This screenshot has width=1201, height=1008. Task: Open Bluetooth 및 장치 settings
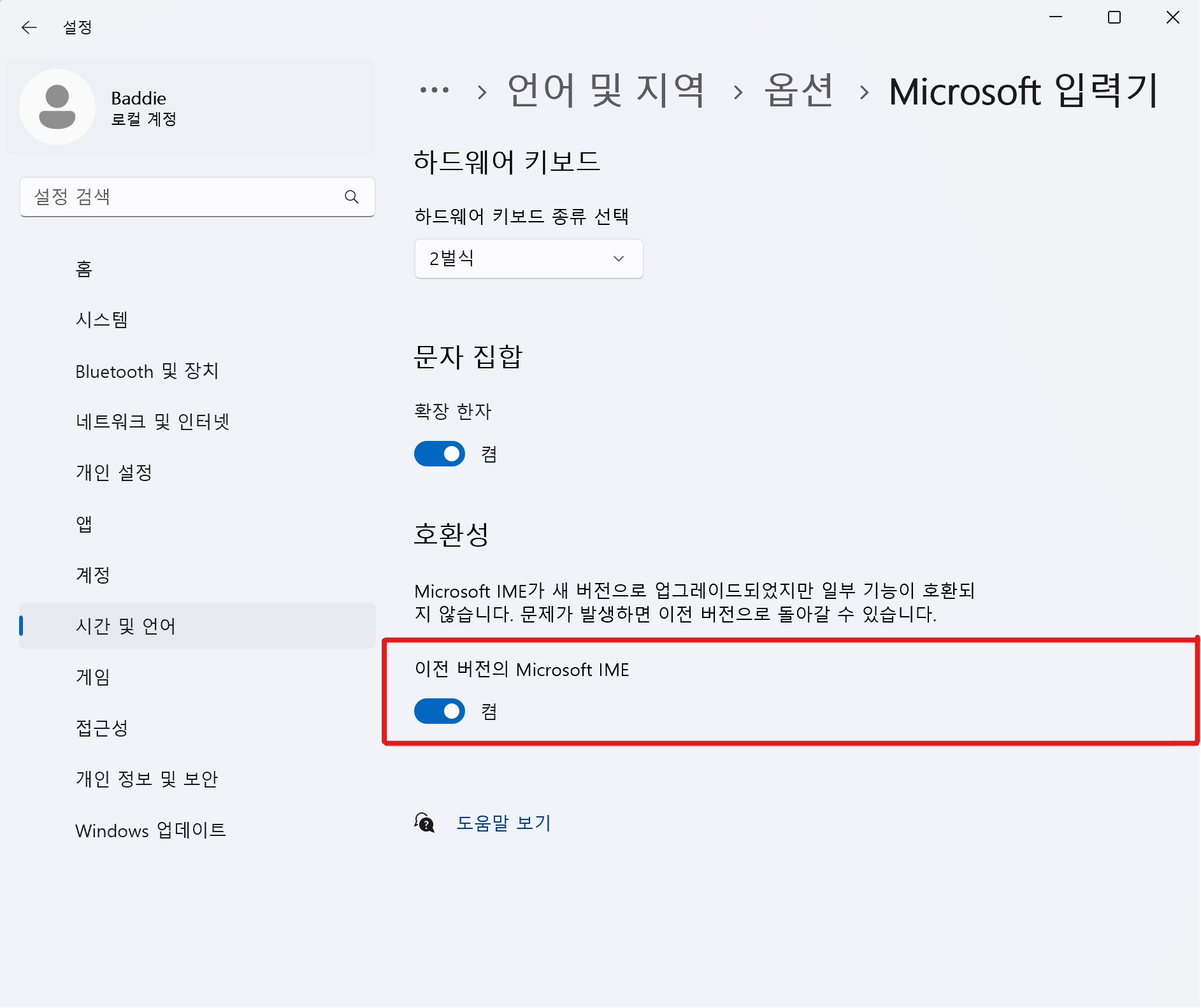coord(198,371)
